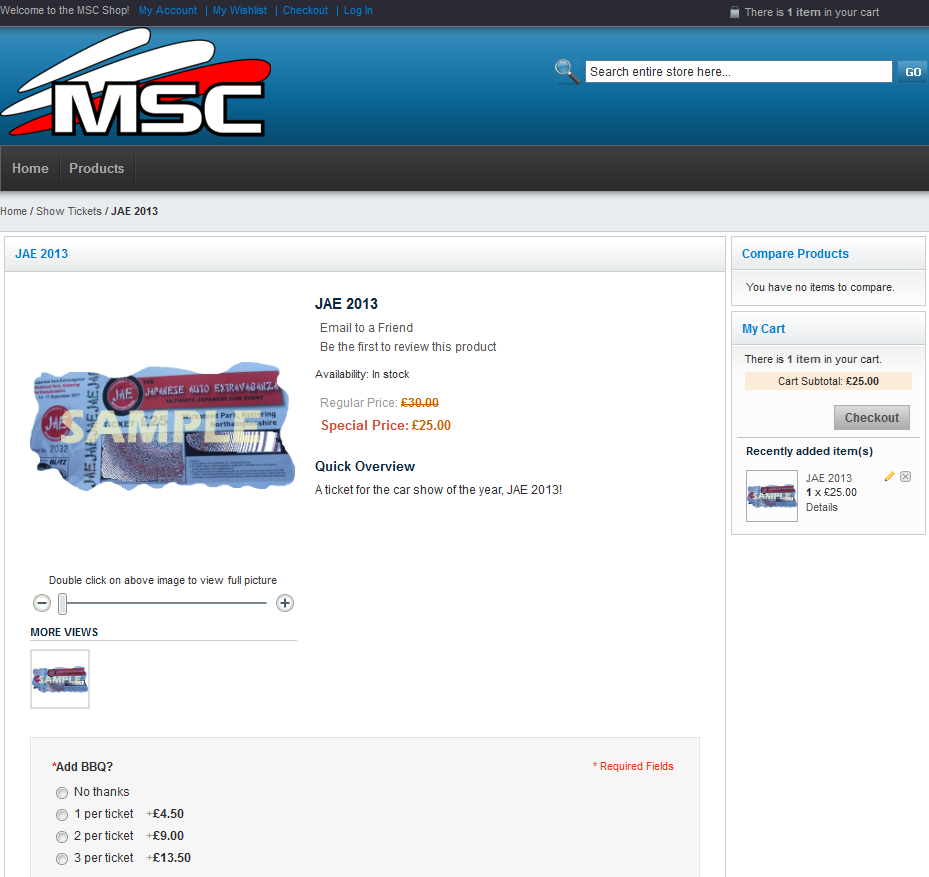
Task: Choose "2 per ticket" BBQ option
Action: tap(62, 837)
